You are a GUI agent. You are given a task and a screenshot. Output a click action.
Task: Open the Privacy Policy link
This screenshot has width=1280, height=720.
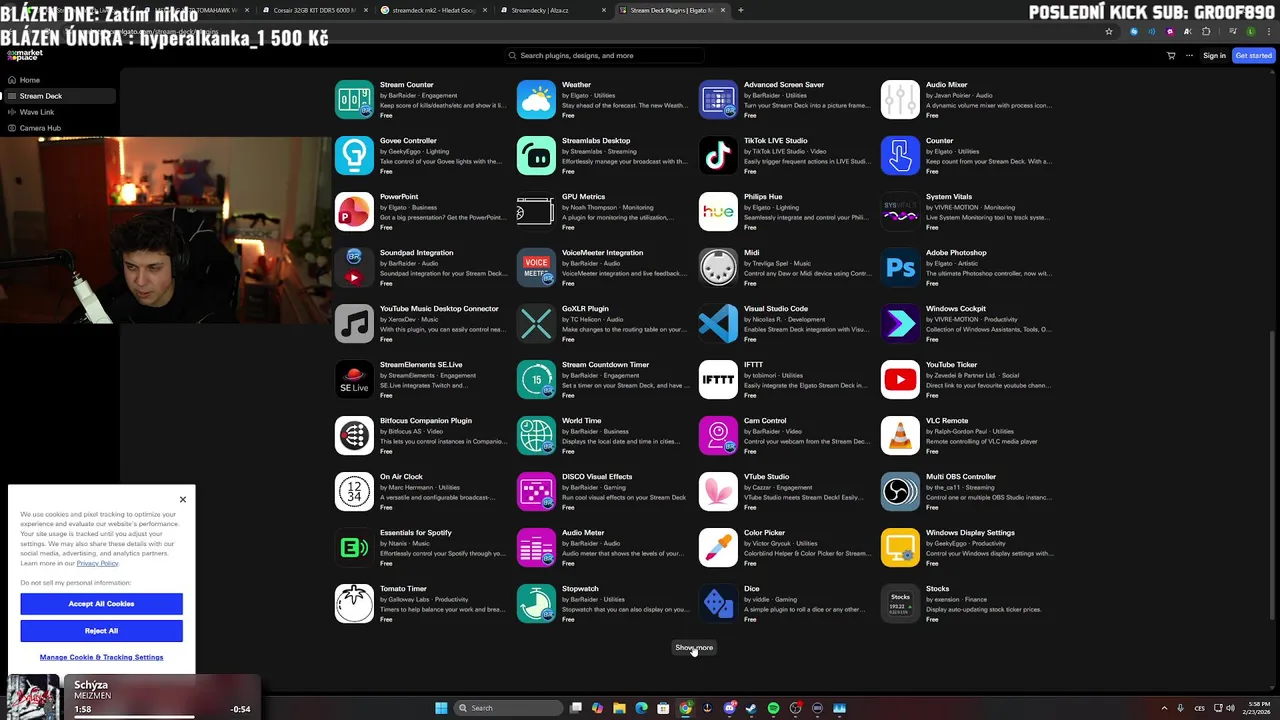(97, 563)
